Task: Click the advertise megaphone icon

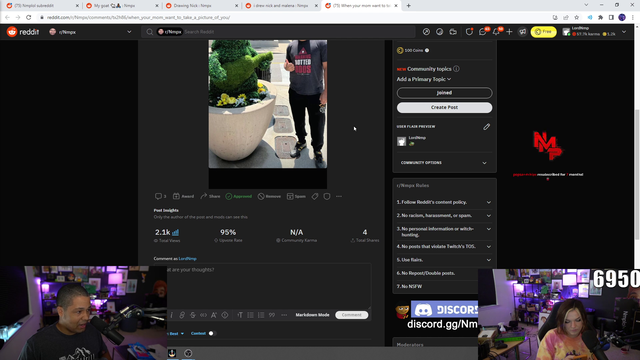Action: [x=522, y=32]
